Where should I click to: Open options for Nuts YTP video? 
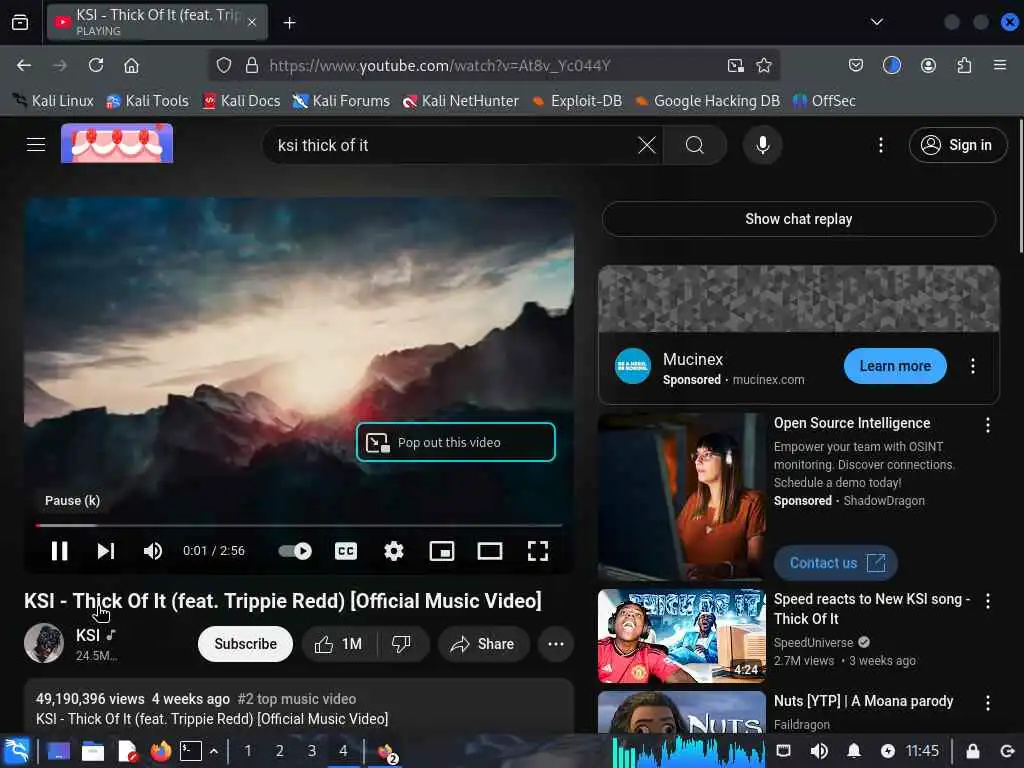[x=988, y=703]
